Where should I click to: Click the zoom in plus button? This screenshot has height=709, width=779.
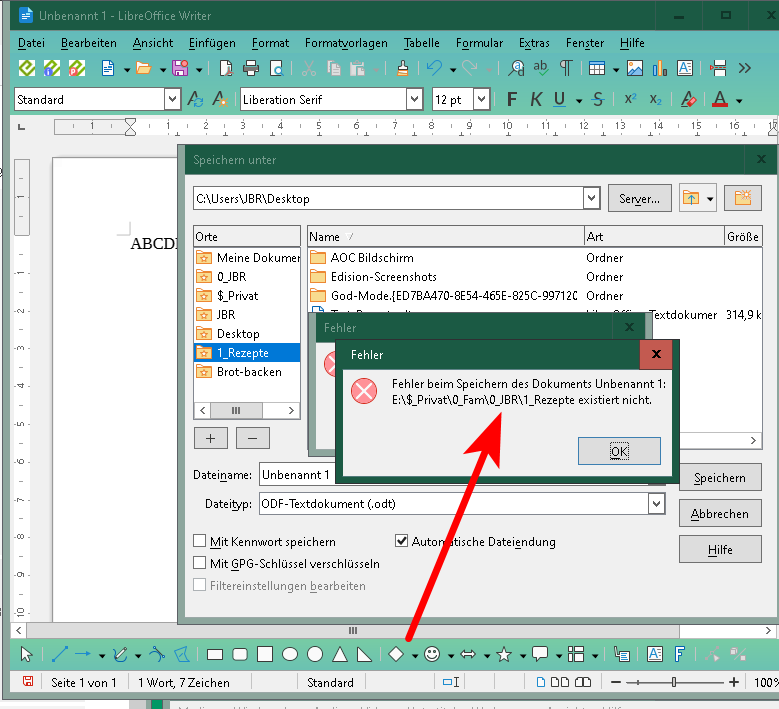pos(734,682)
